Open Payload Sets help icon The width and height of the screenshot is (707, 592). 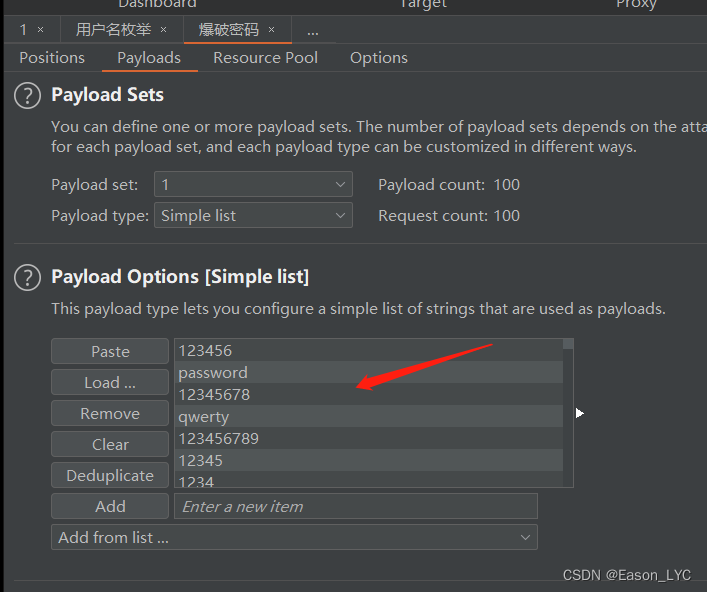(x=28, y=96)
